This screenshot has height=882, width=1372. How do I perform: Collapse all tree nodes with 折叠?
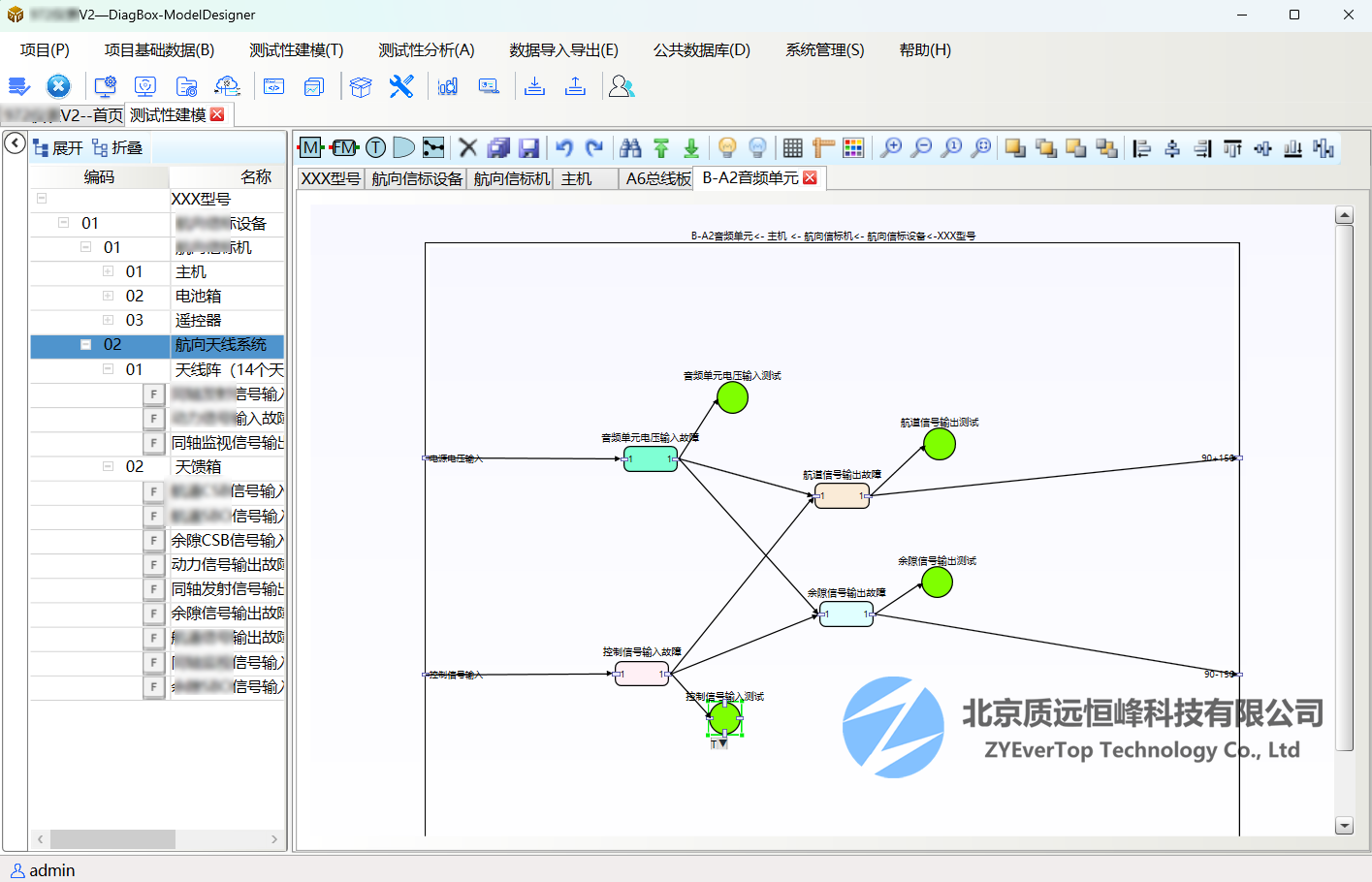pyautogui.click(x=117, y=147)
